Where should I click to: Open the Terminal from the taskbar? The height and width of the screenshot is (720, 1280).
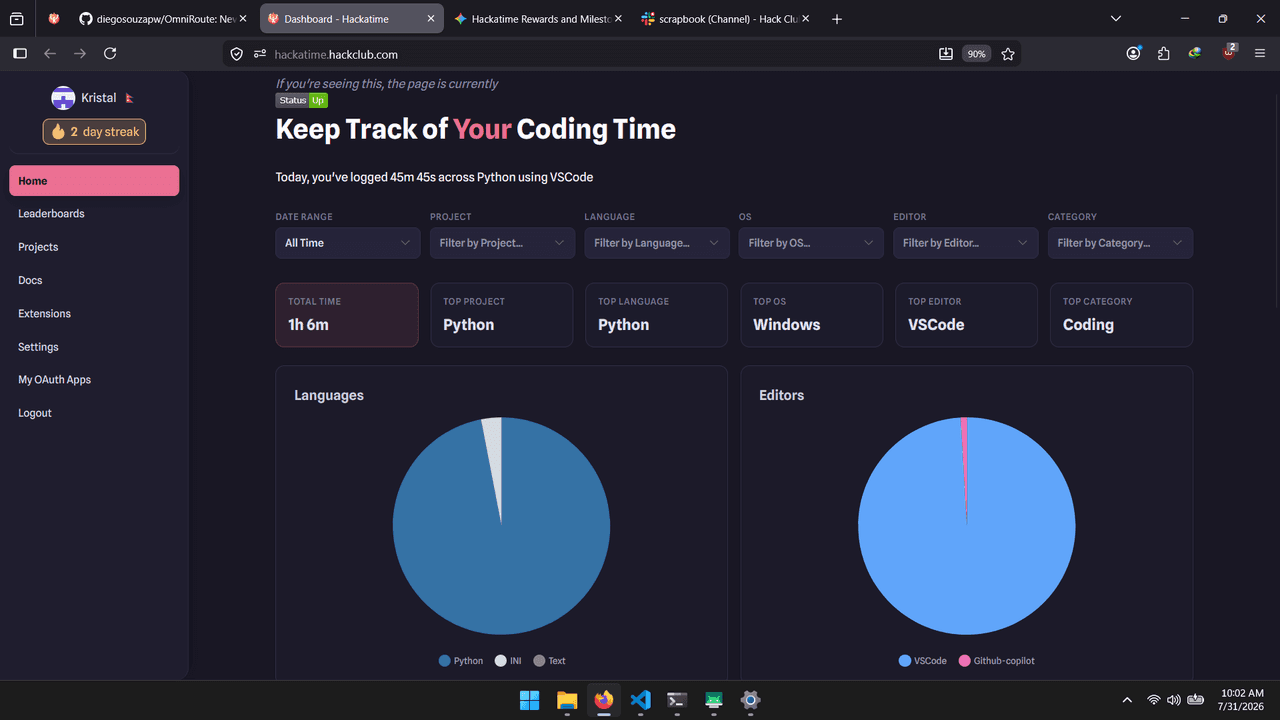[x=677, y=700]
